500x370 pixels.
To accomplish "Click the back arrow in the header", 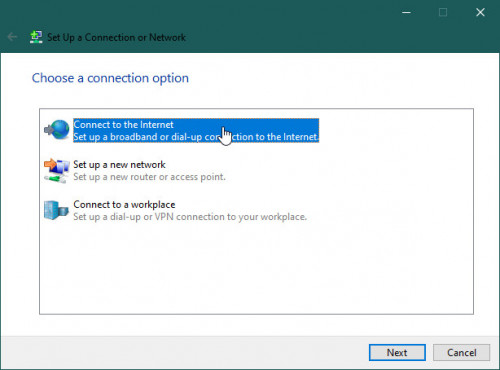I will pyautogui.click(x=12, y=37).
